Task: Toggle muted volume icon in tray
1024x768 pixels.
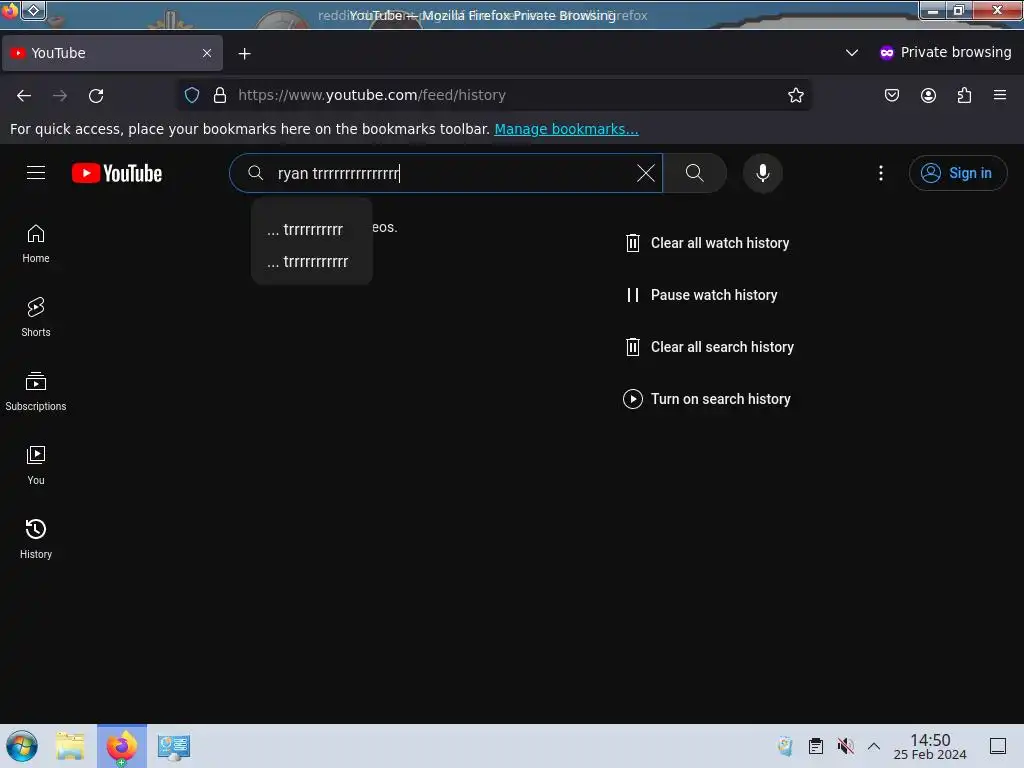Action: click(x=845, y=746)
